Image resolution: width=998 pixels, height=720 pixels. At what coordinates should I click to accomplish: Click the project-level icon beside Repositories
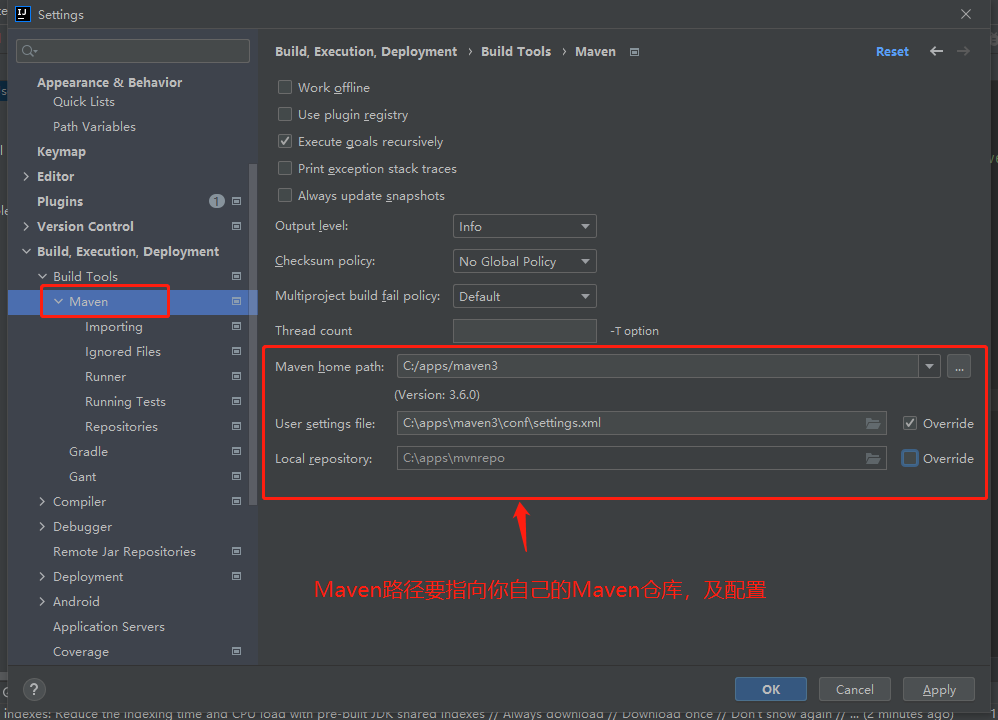click(x=236, y=426)
